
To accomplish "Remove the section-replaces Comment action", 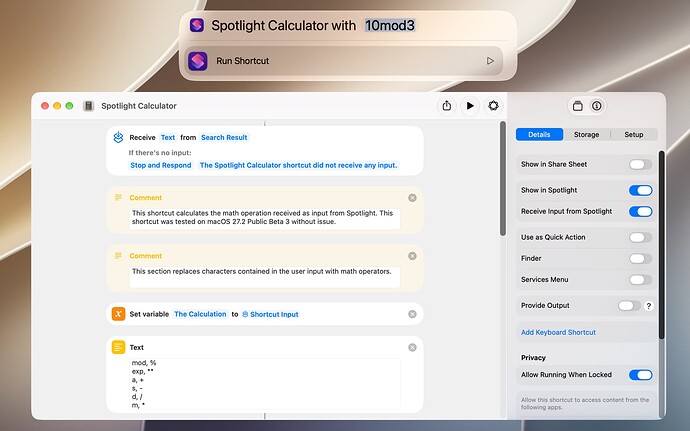I will click(x=412, y=256).
